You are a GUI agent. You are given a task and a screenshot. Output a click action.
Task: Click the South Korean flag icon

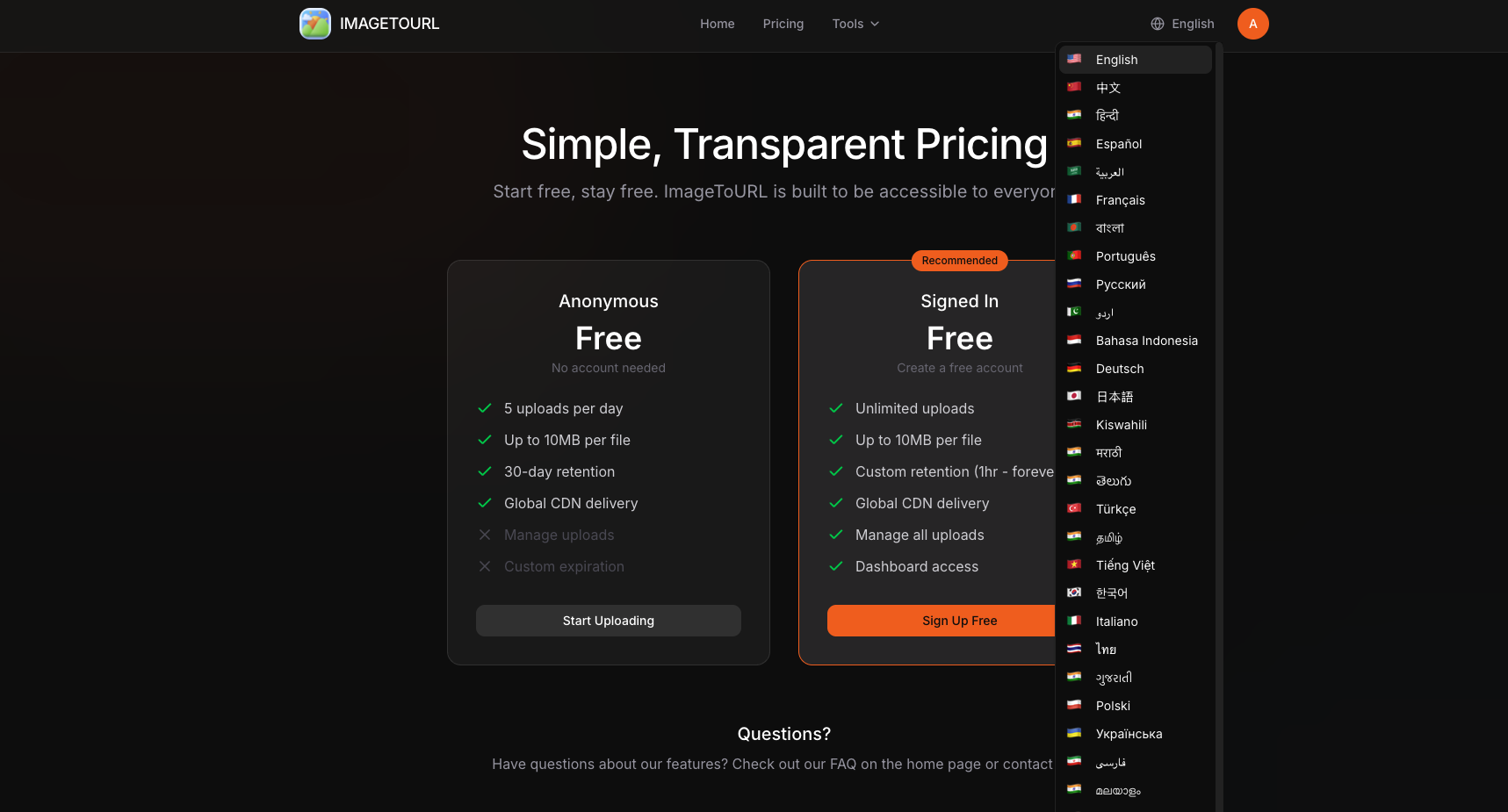coord(1074,593)
